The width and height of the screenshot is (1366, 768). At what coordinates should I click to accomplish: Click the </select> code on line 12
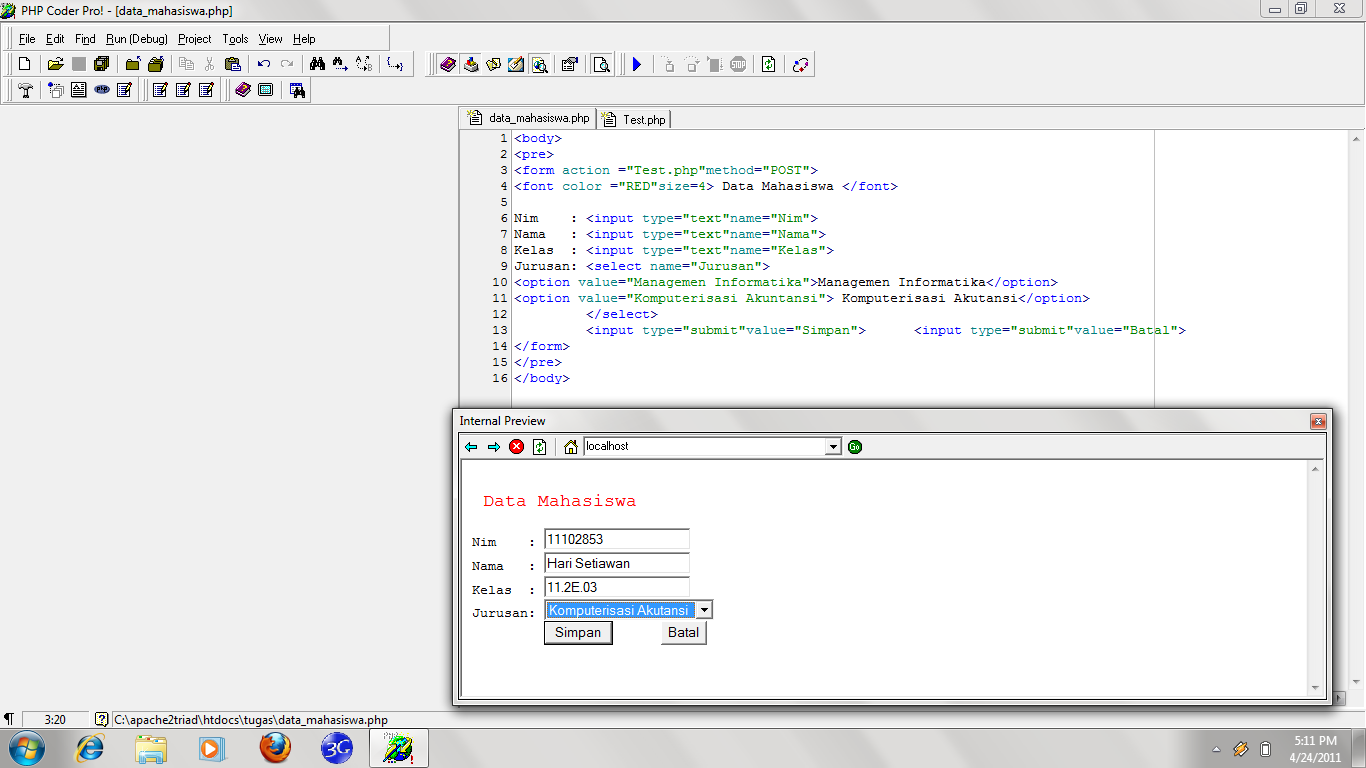click(x=622, y=314)
